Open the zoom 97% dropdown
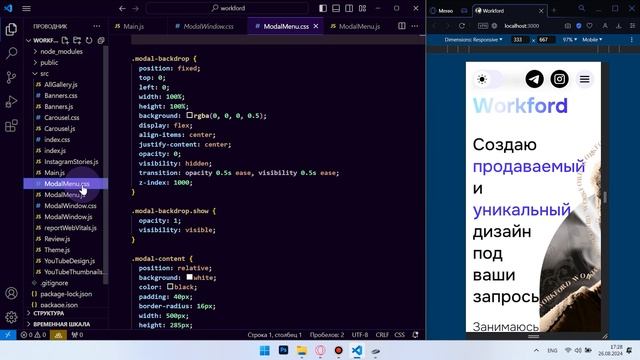The height and width of the screenshot is (360, 640). click(x=569, y=40)
